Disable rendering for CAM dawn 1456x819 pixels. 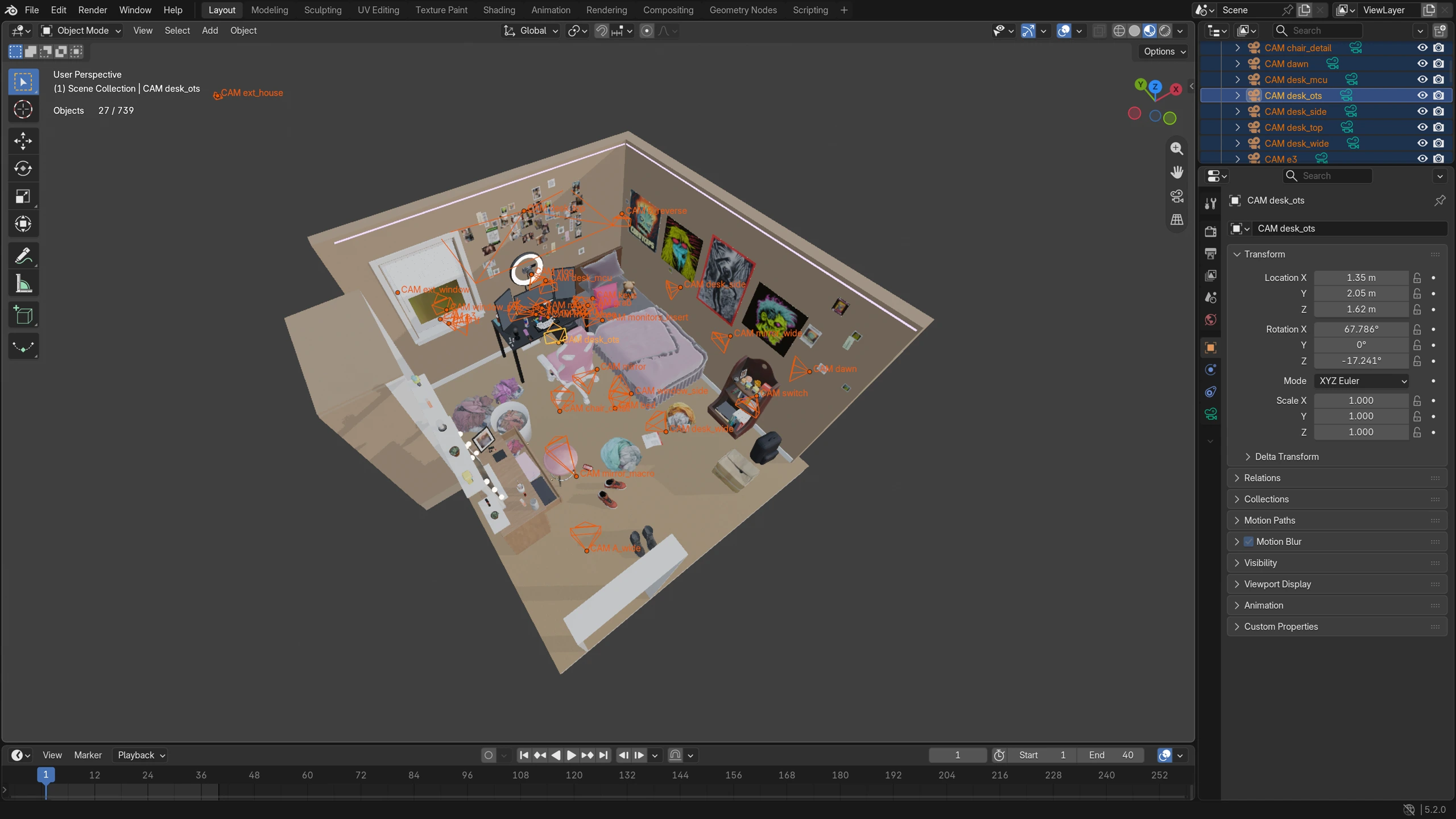pos(1439,64)
